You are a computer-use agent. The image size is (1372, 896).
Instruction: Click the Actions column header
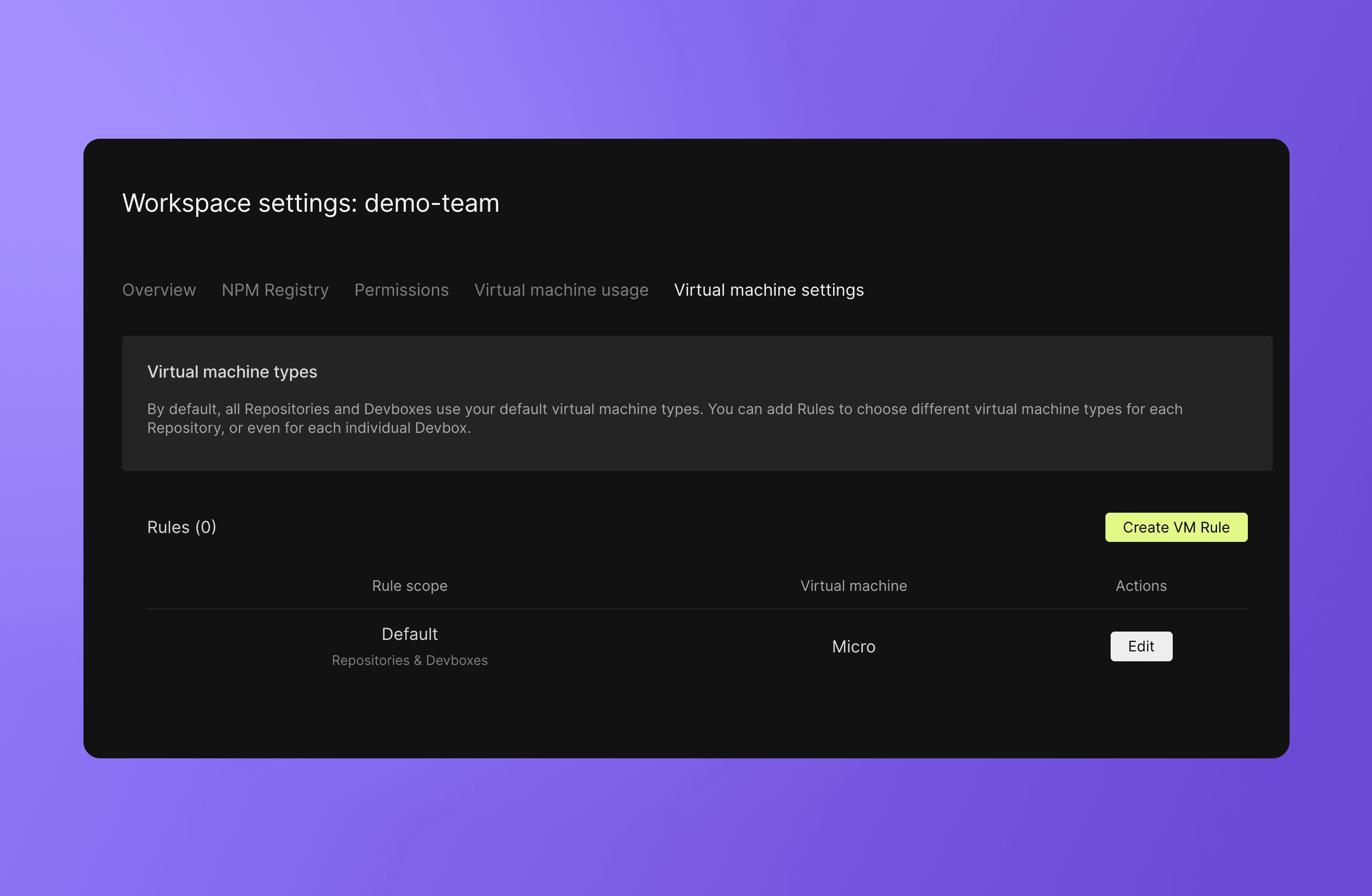[x=1141, y=586]
